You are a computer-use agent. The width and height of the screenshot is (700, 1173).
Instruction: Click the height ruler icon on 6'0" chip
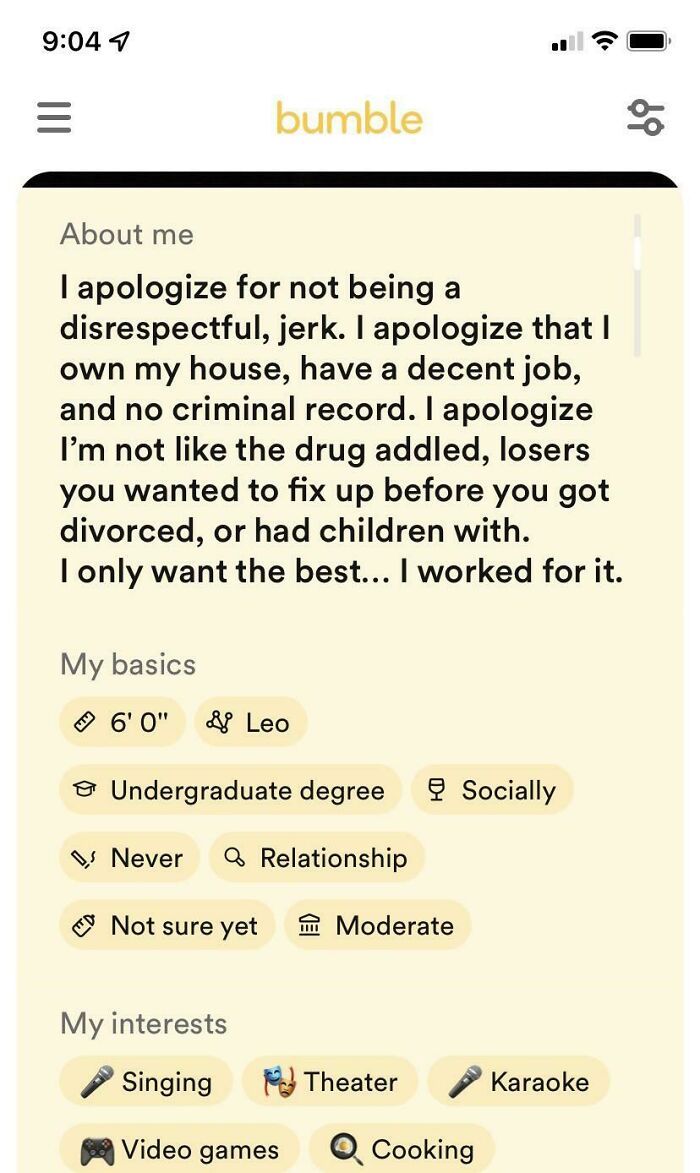click(x=84, y=722)
